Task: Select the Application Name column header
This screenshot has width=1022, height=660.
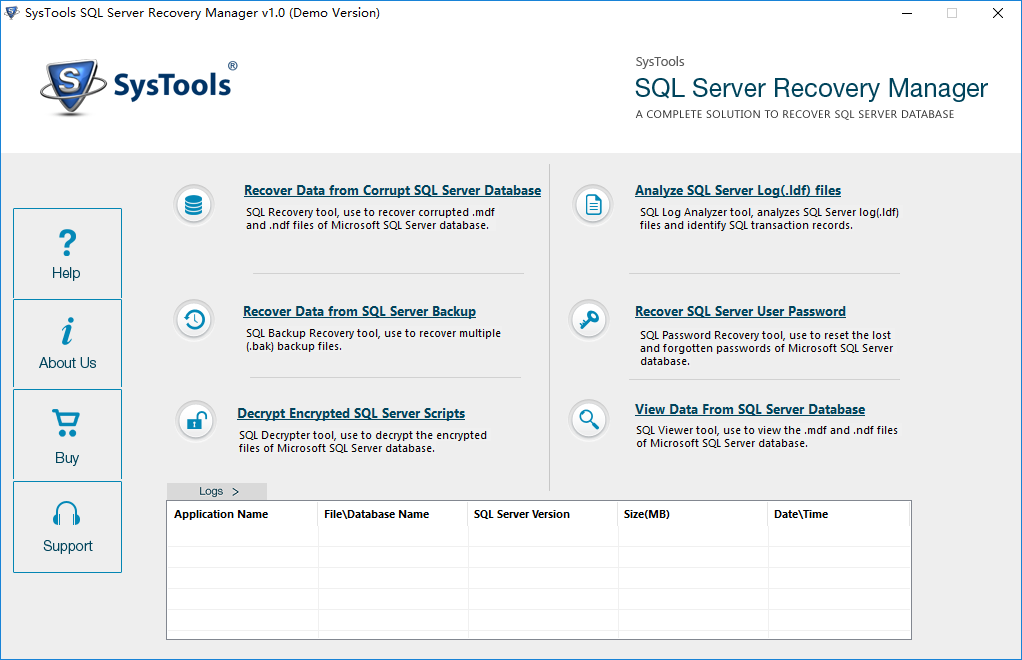Action: click(221, 514)
